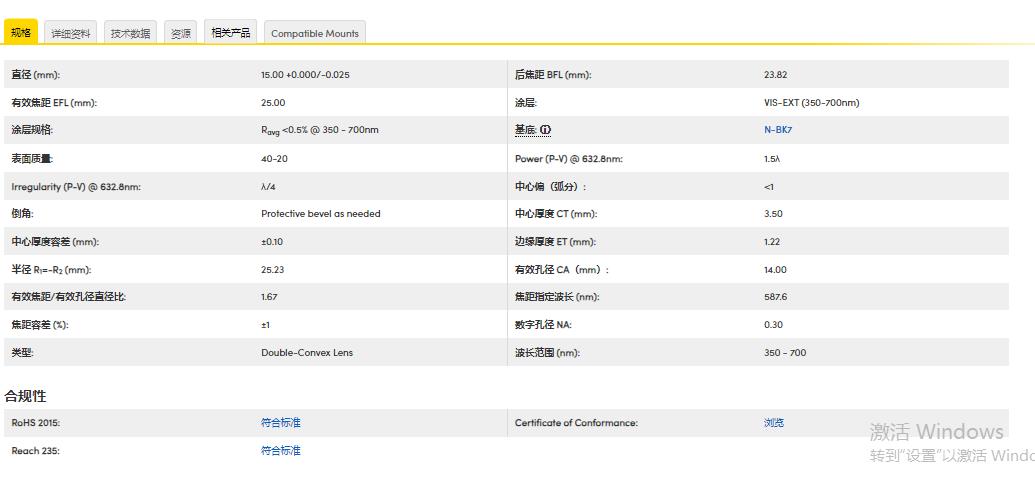The width and height of the screenshot is (1035, 485).
Task: Click the 有效焦距 EFL (mm) label
Action: [54, 103]
